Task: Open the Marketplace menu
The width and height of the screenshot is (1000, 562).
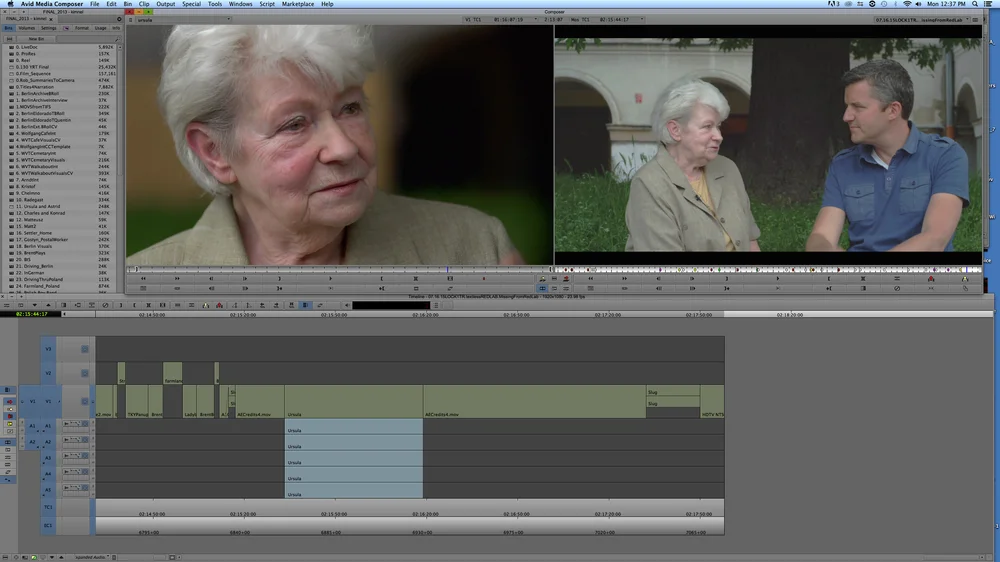Action: tap(298, 4)
